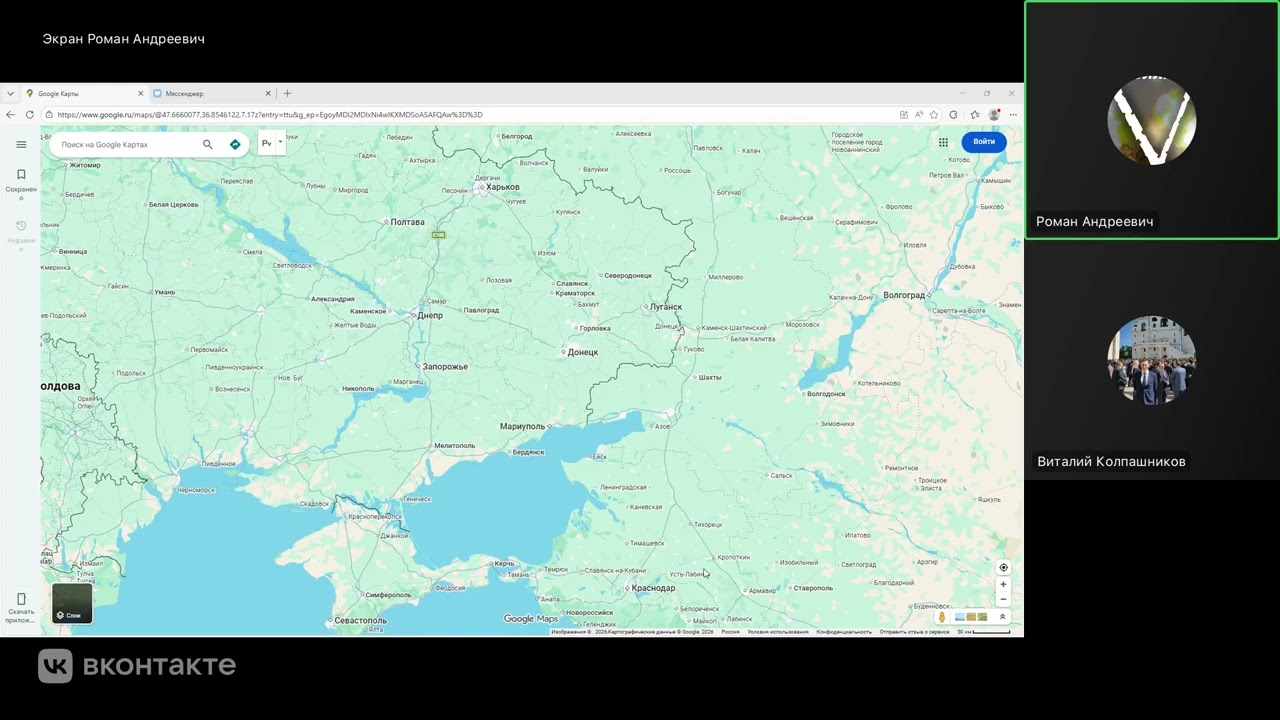
Task: Click the Симферополь city label
Action: [x=387, y=595]
